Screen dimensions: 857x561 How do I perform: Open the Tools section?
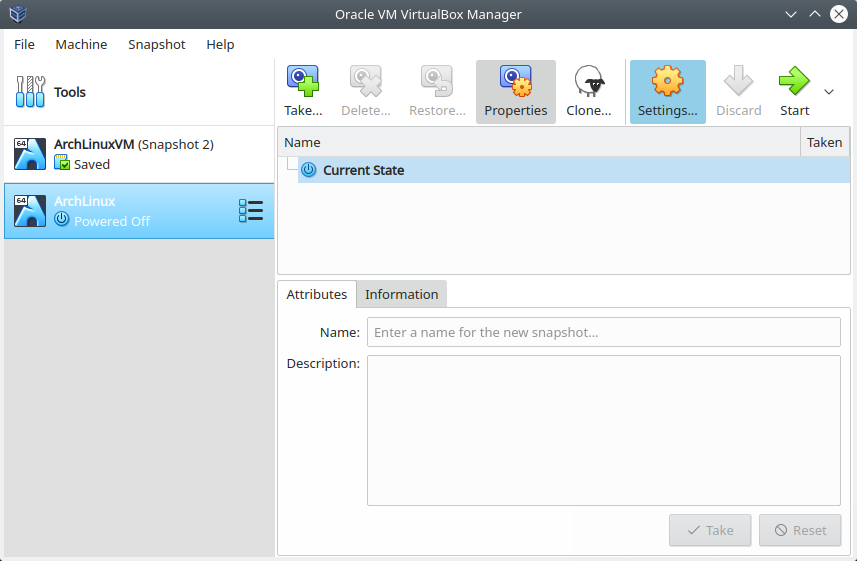point(139,92)
